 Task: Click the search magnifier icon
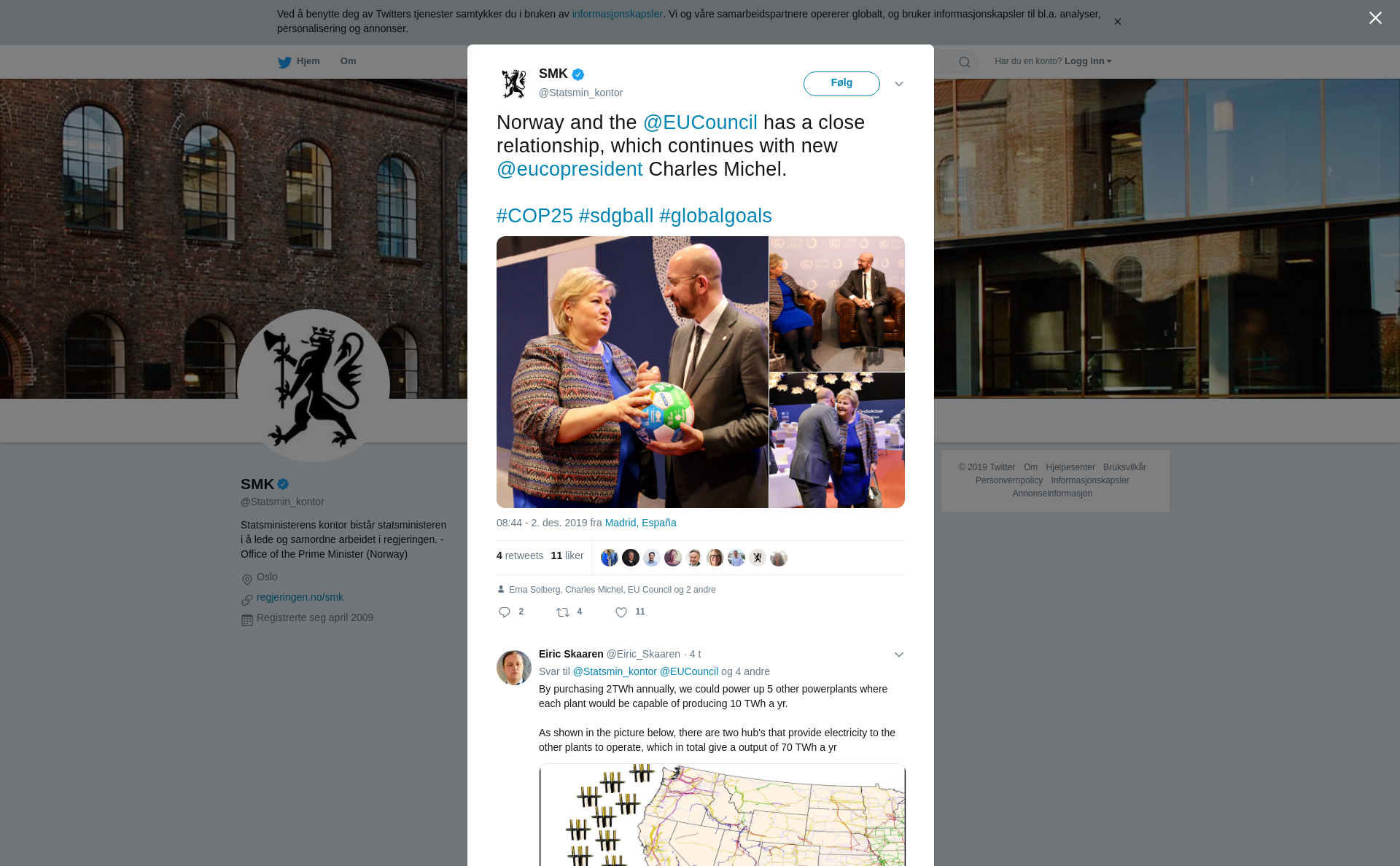(965, 62)
